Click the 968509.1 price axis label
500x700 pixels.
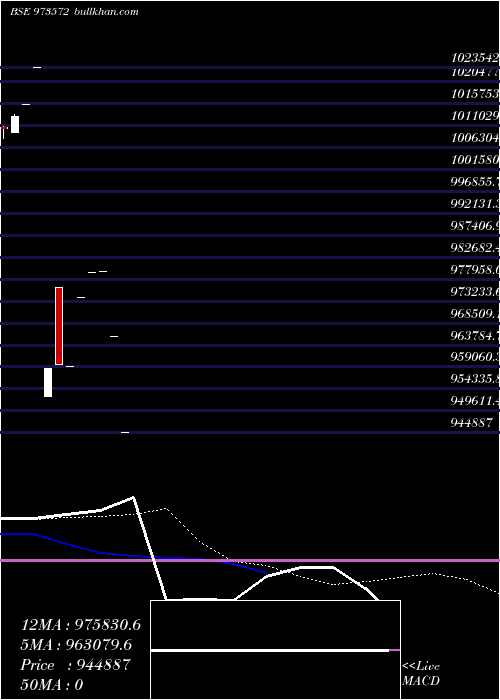[475, 313]
